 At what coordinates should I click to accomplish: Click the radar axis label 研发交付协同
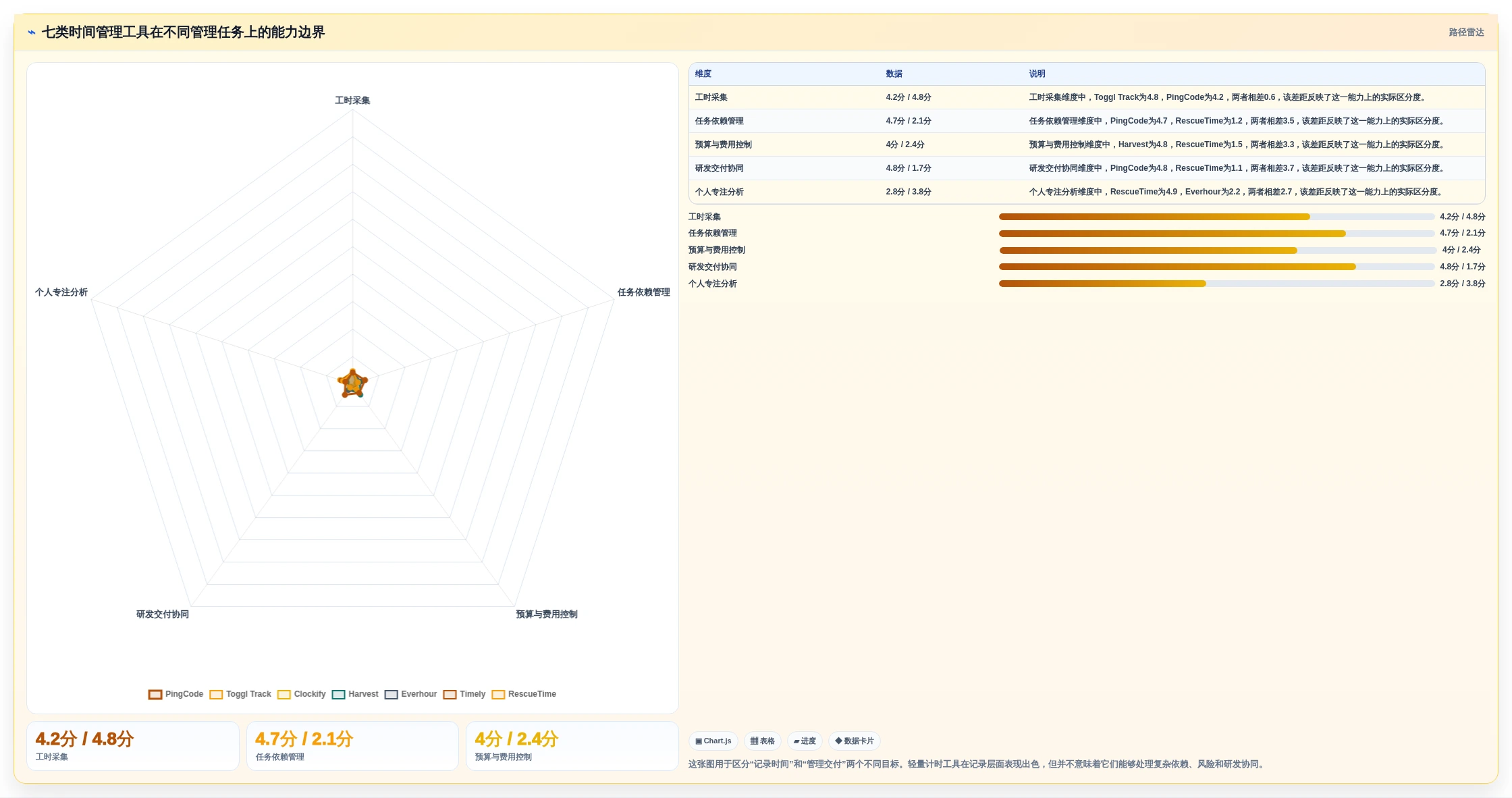tap(163, 614)
